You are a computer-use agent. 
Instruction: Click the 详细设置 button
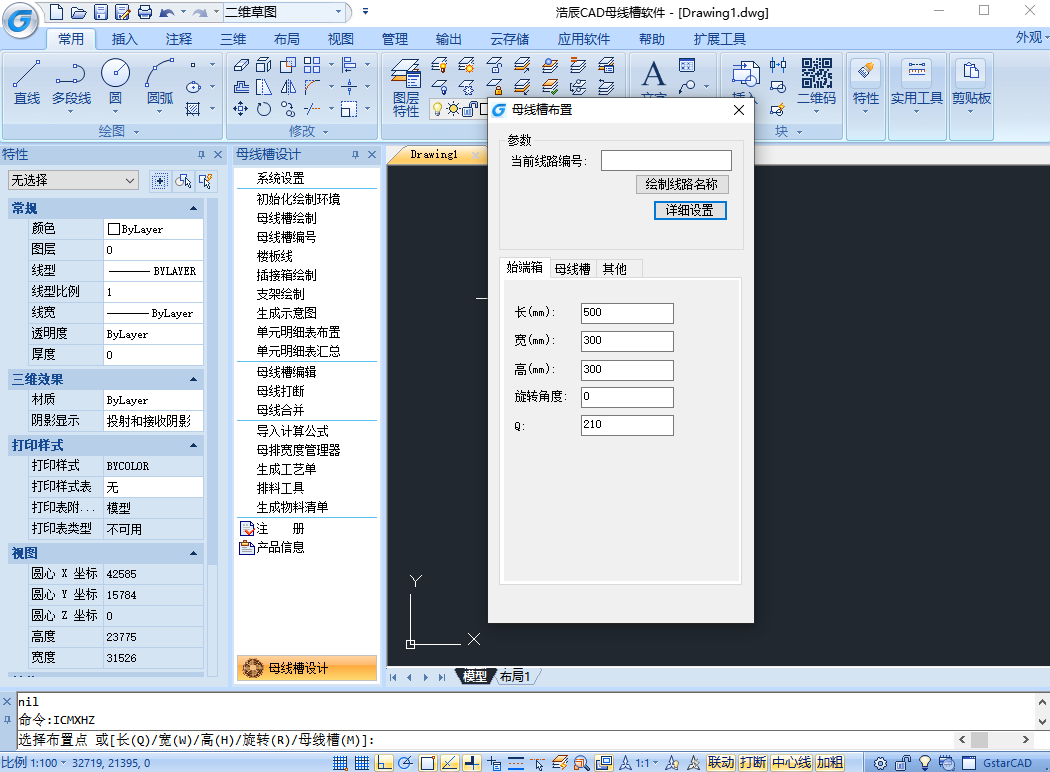pos(690,210)
